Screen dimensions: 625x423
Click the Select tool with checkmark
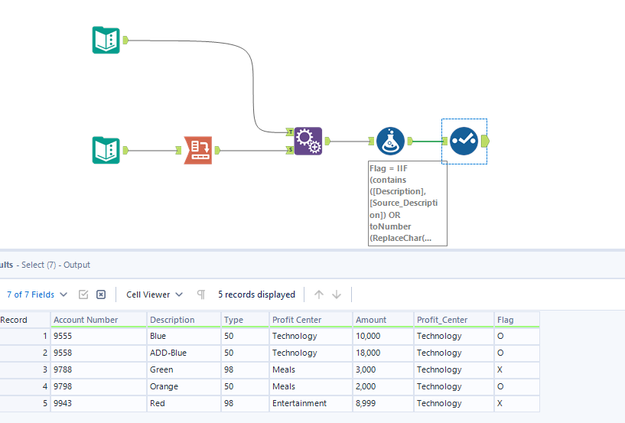(464, 141)
